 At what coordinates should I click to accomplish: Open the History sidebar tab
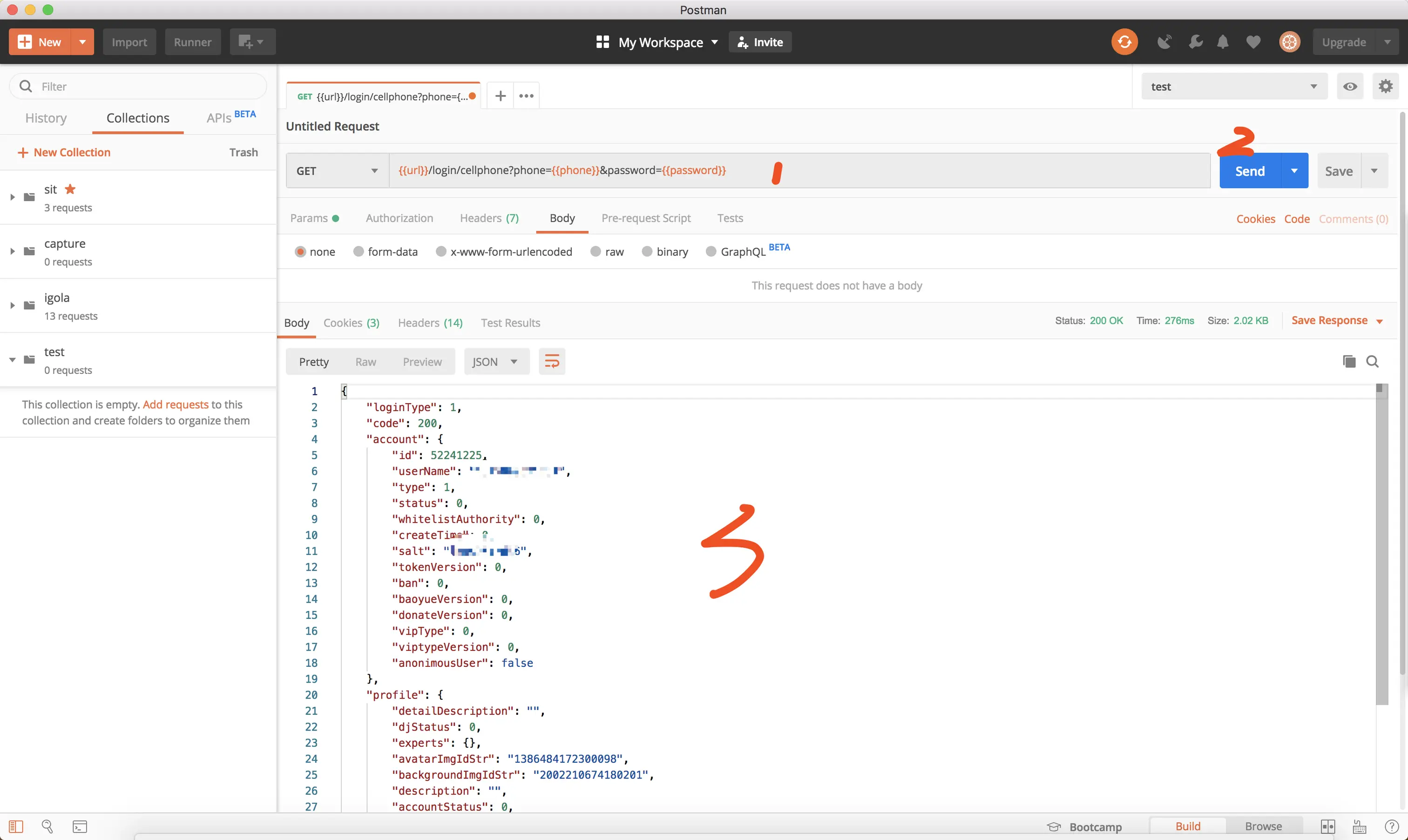46,118
